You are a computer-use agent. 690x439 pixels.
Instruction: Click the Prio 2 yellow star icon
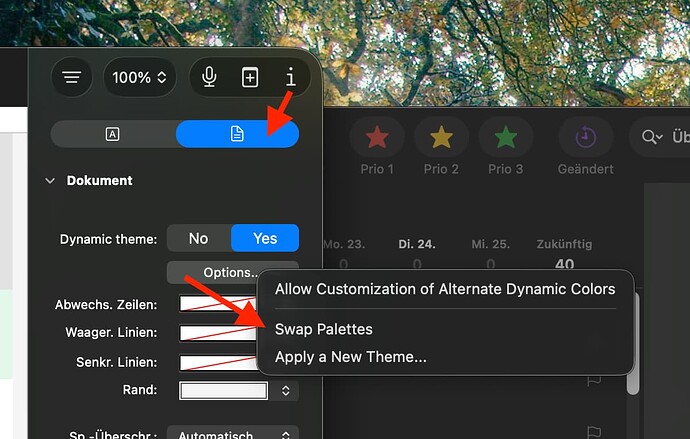point(441,138)
